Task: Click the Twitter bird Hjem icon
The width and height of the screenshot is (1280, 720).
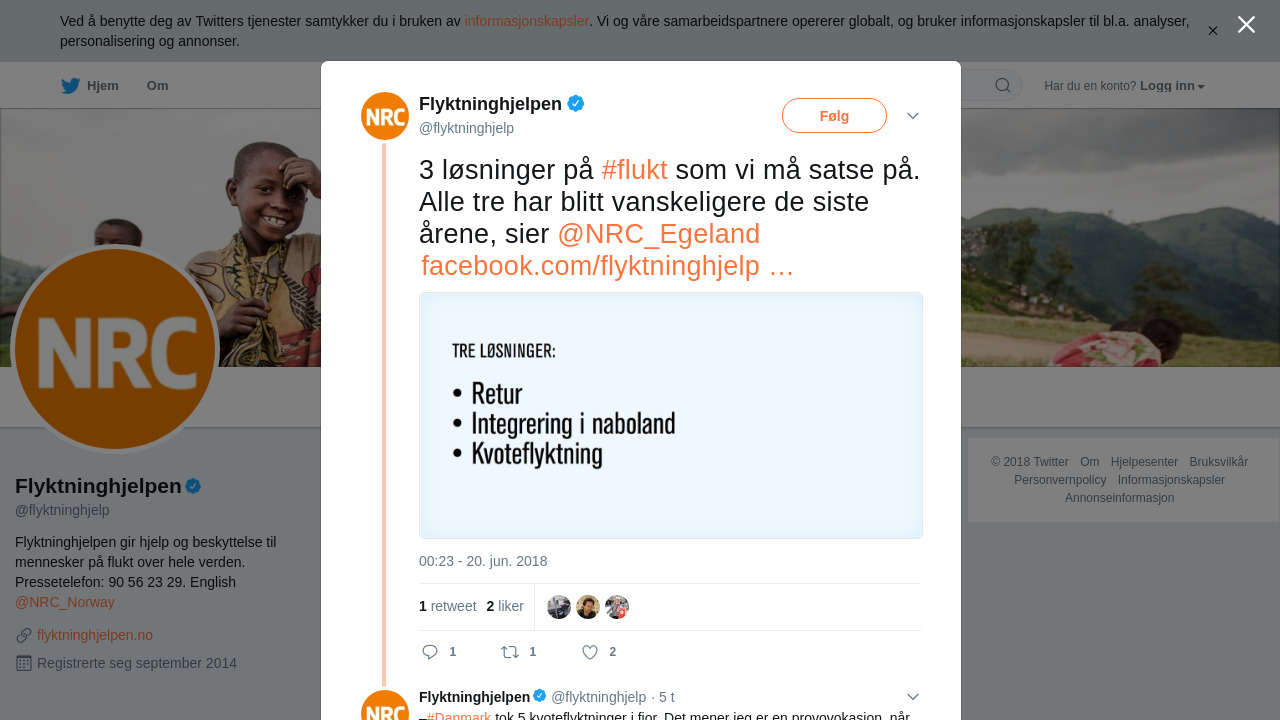Action: coord(71,86)
